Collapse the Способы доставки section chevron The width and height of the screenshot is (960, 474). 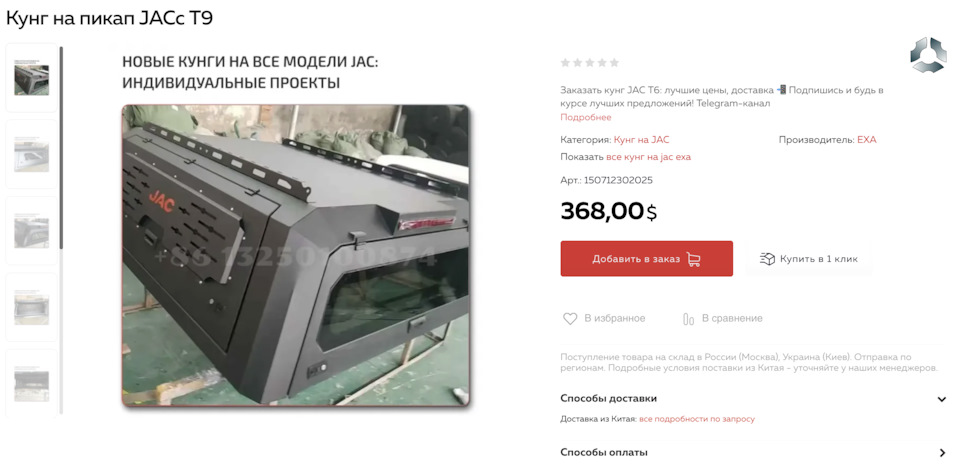(x=942, y=399)
